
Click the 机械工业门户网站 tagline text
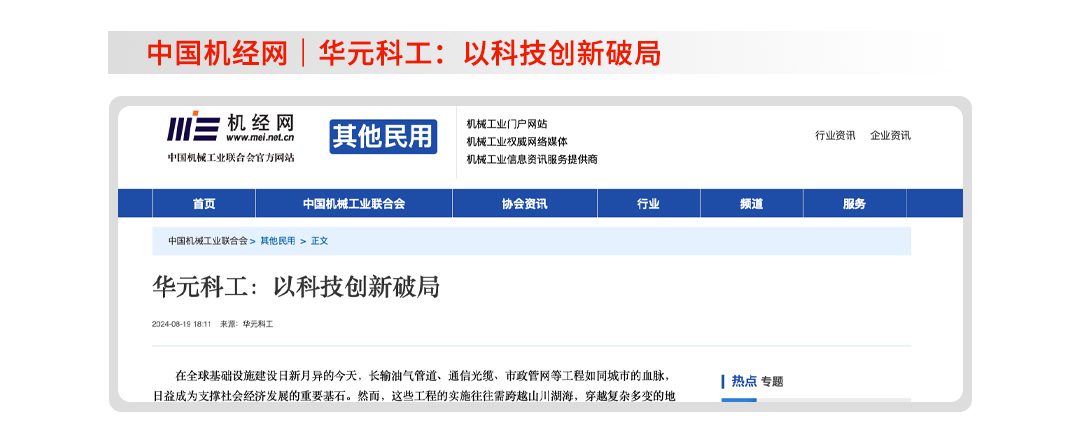(507, 124)
